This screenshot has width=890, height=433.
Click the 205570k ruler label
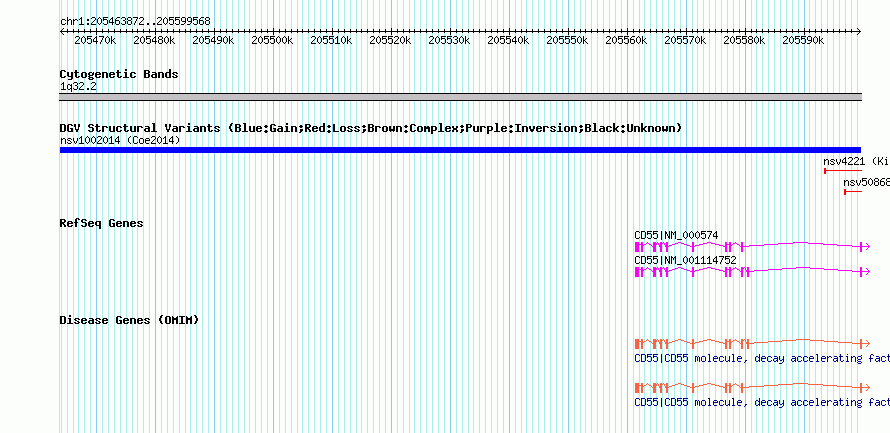pyautogui.click(x=686, y=40)
